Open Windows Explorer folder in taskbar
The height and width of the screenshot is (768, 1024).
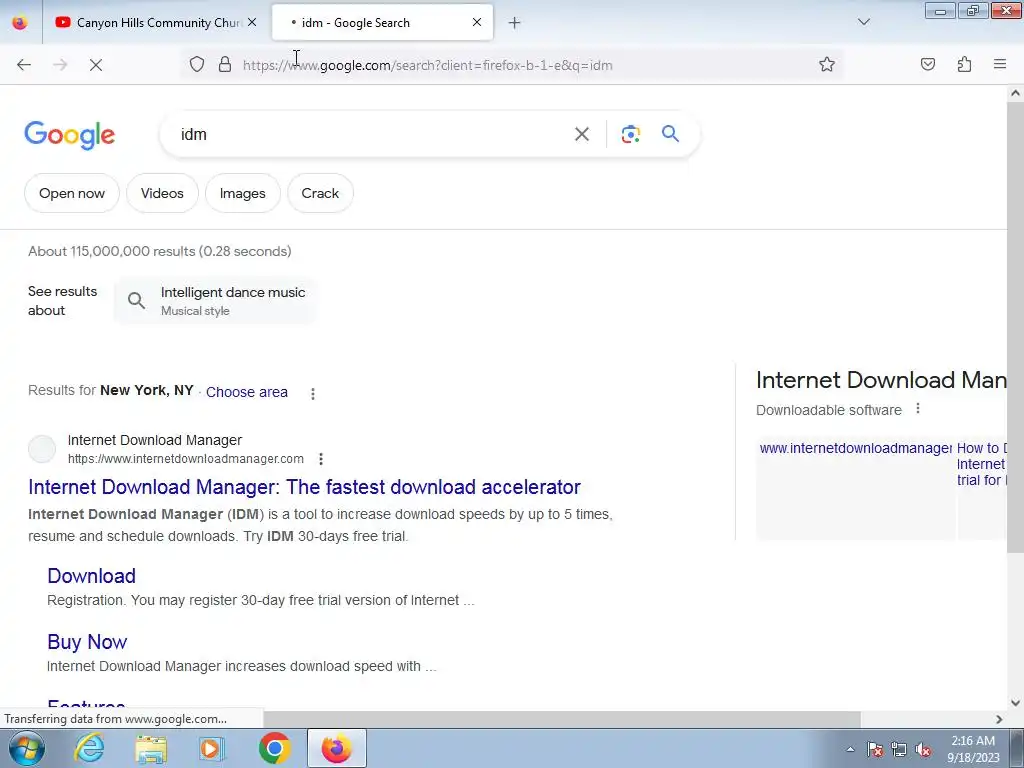coord(151,748)
